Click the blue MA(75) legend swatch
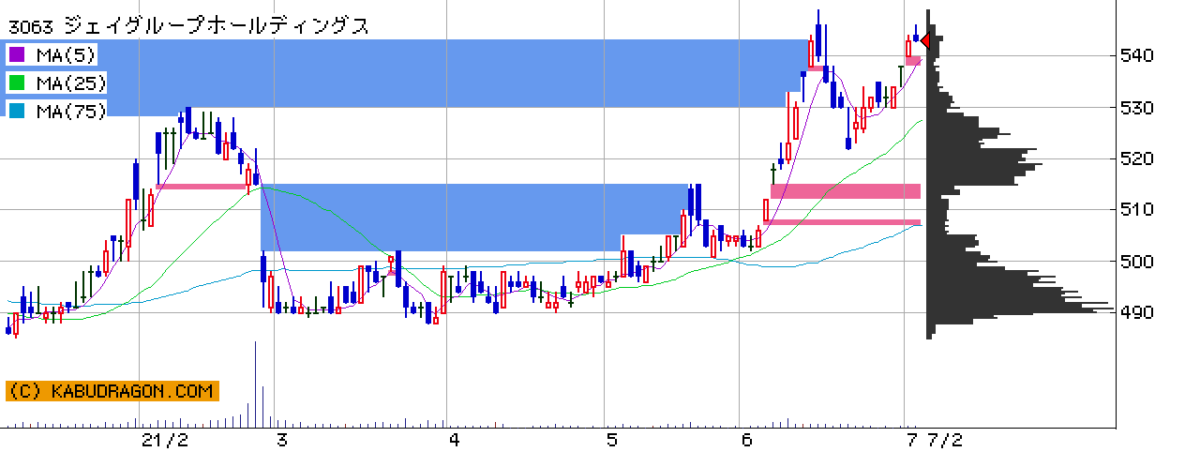The height and width of the screenshot is (452, 1200). (16, 111)
